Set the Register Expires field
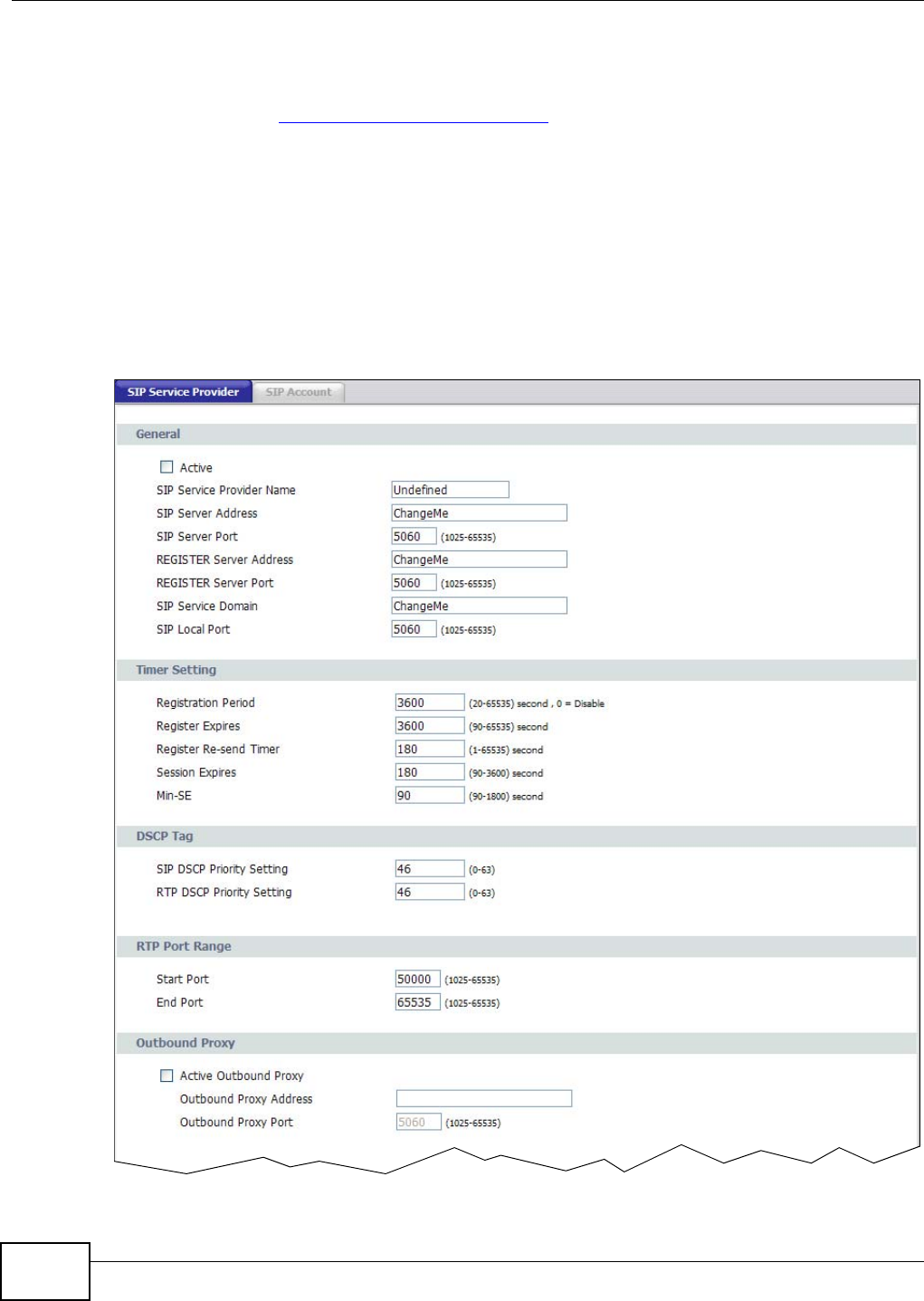This screenshot has height=1301, width=924. coord(430,726)
